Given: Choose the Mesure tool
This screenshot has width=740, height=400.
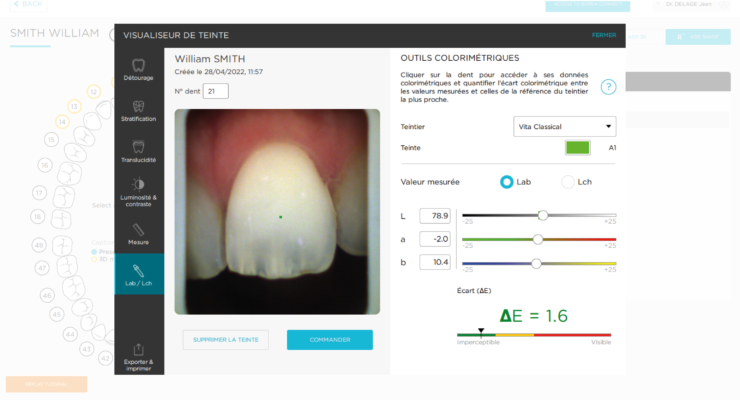Looking at the screenshot, I should pos(138,234).
